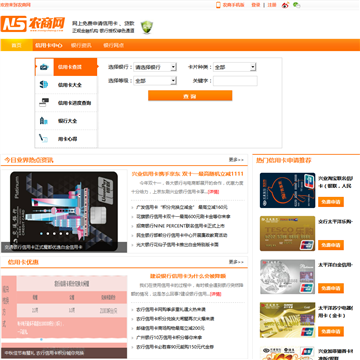
Task: Click 免费申请 for the 太平洋苏宁电器 gold card
Action: (x=331, y=331)
